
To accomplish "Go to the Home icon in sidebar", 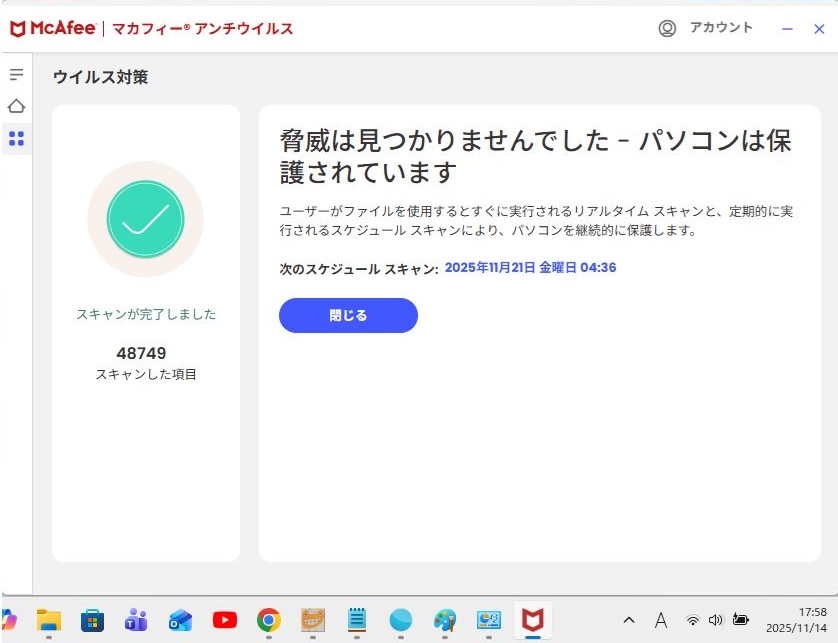I will click(16, 106).
